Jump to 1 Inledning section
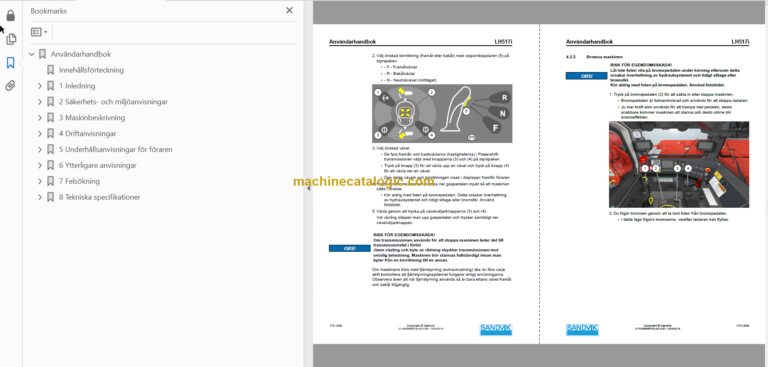The width and height of the screenshot is (768, 367). click(x=77, y=86)
